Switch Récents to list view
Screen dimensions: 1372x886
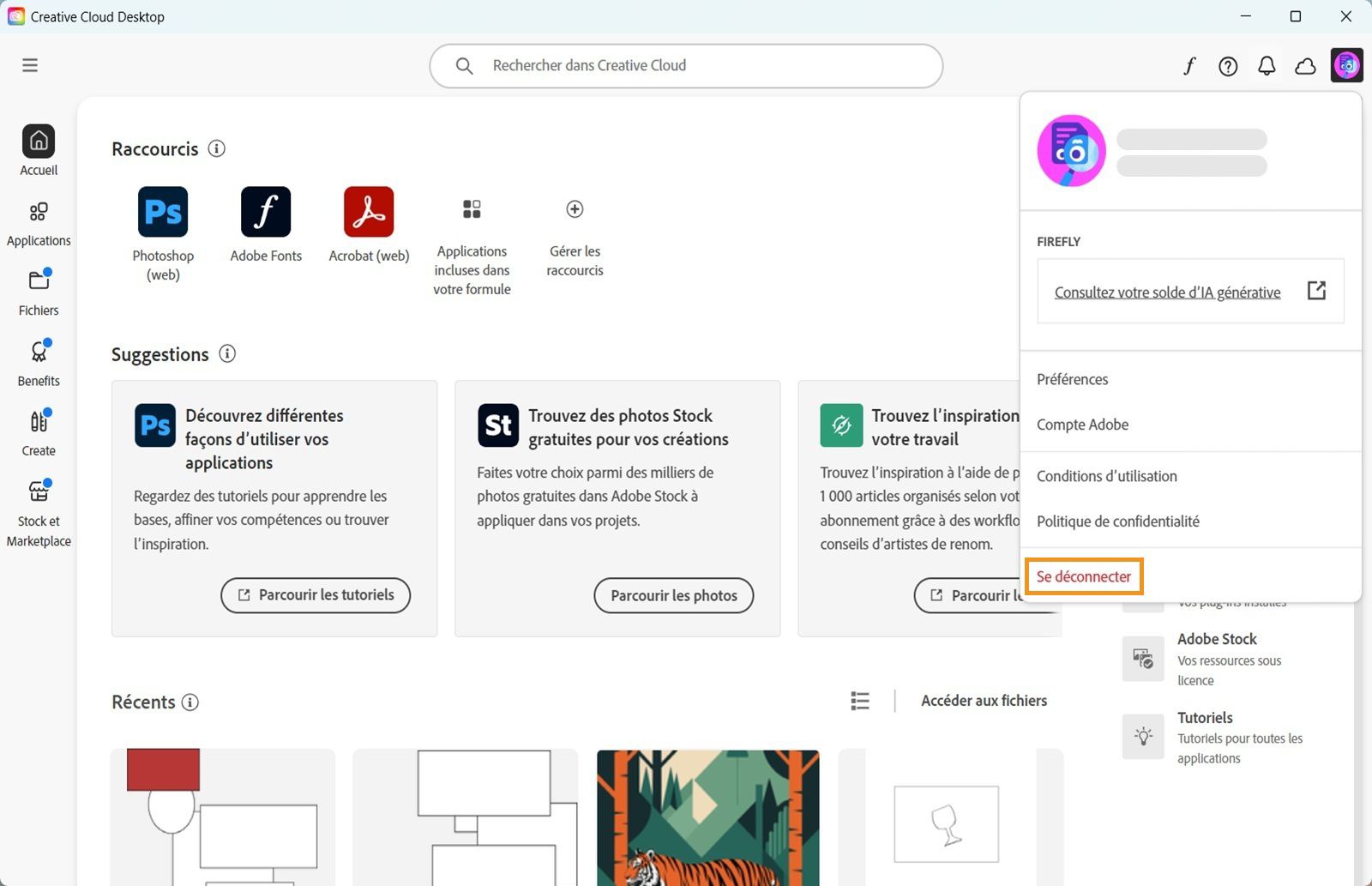[x=860, y=701]
